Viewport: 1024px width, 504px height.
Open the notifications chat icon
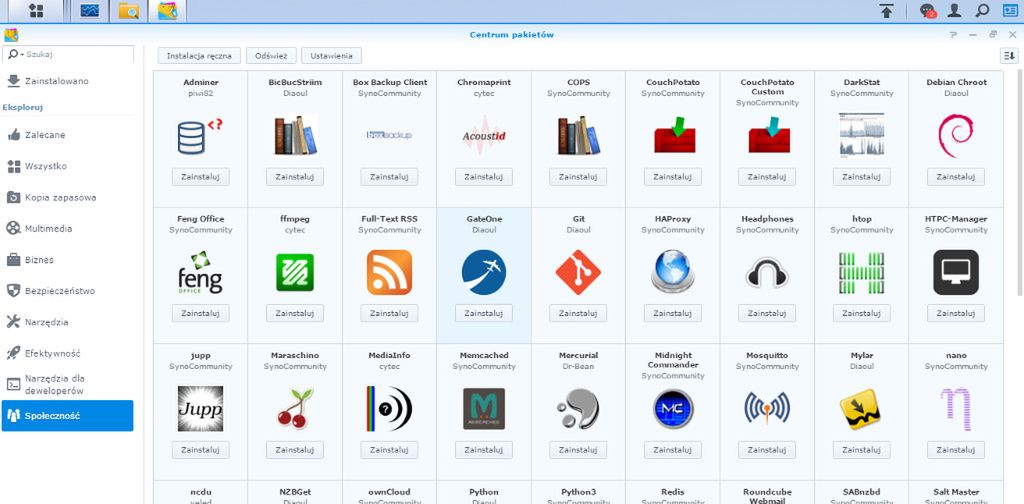click(928, 10)
